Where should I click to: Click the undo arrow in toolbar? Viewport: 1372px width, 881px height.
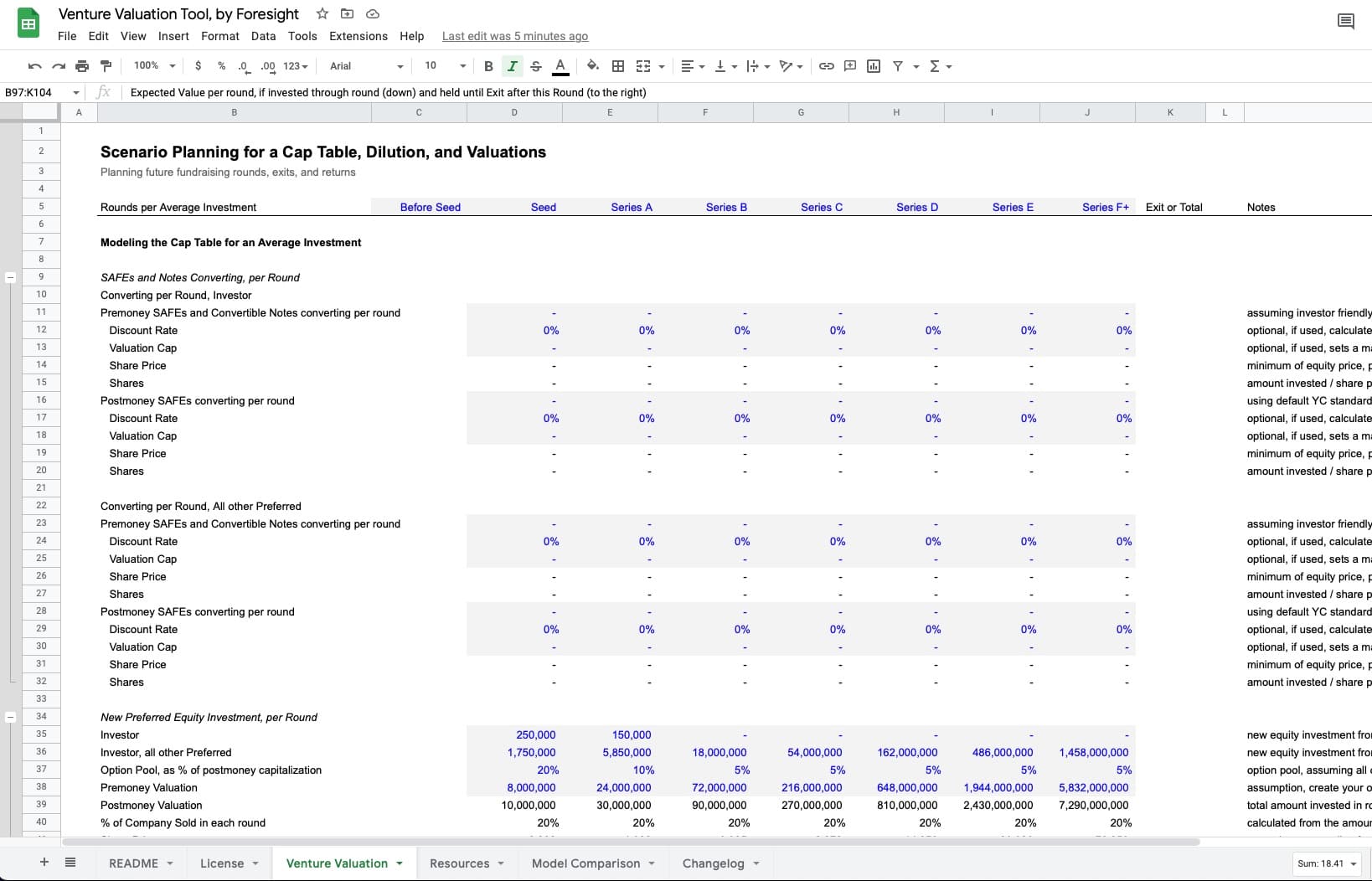34,66
